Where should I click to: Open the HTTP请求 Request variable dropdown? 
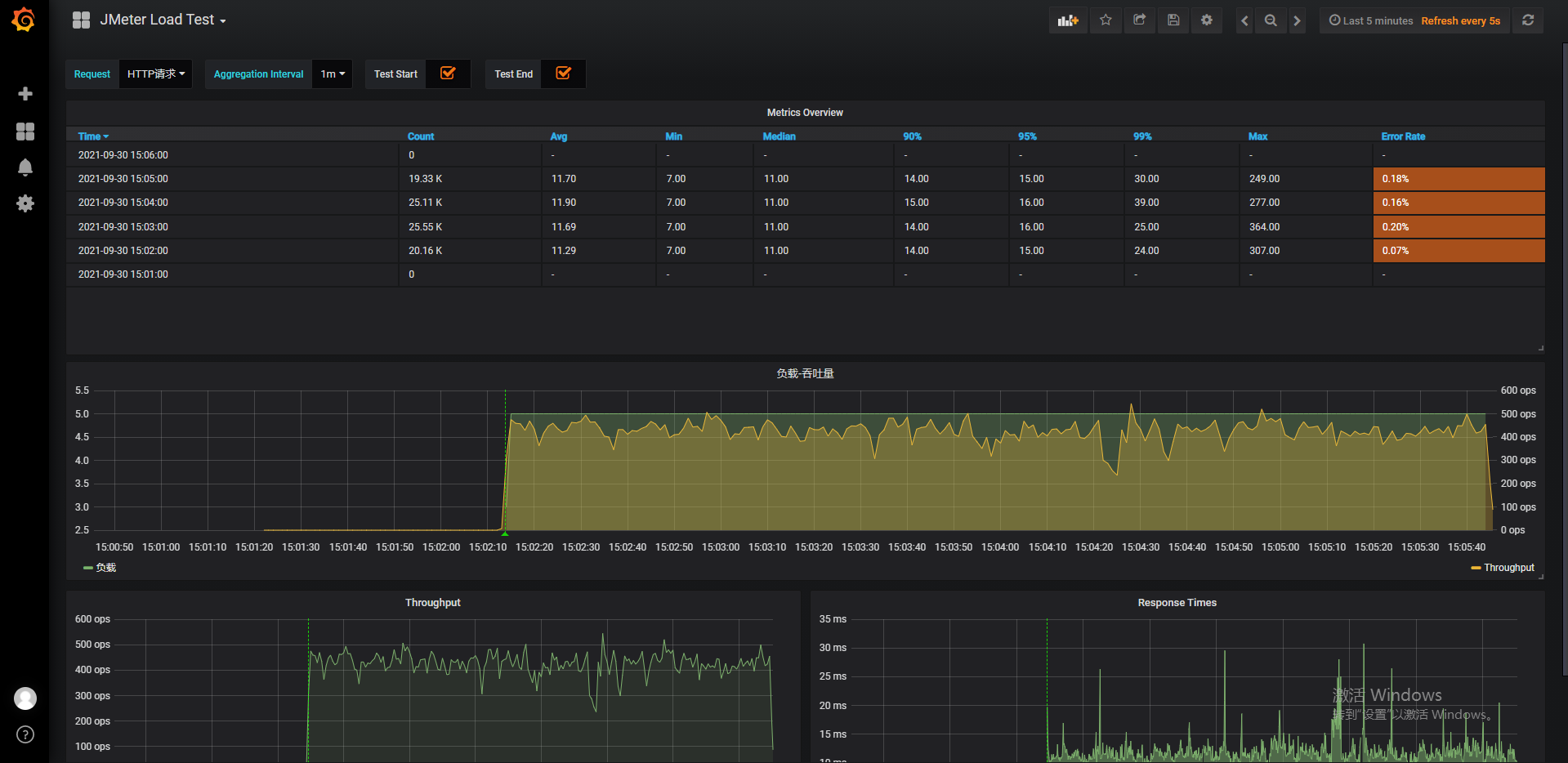coord(156,74)
